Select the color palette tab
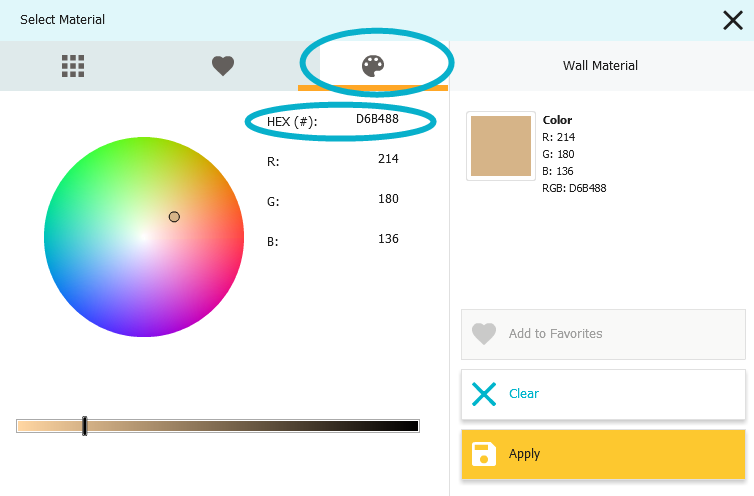Viewport: 754px width, 496px height. click(x=373, y=66)
